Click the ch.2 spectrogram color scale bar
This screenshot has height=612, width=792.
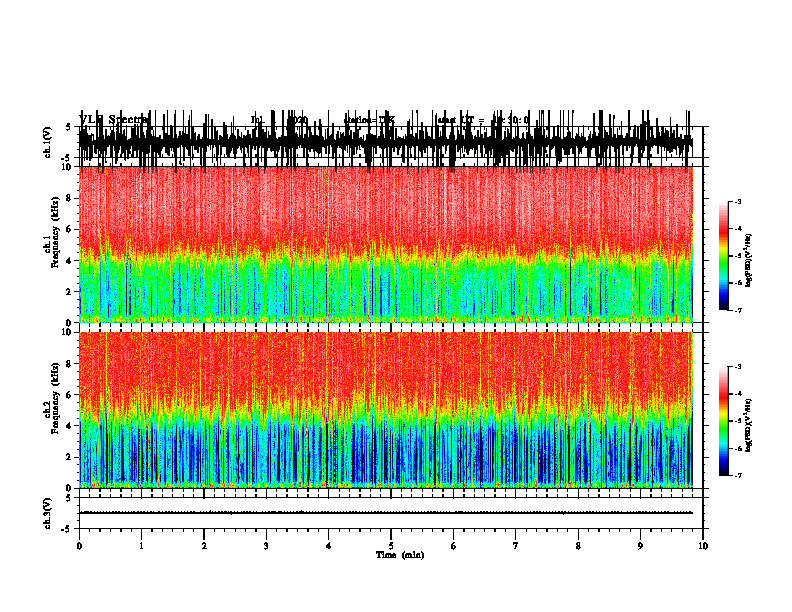723,421
